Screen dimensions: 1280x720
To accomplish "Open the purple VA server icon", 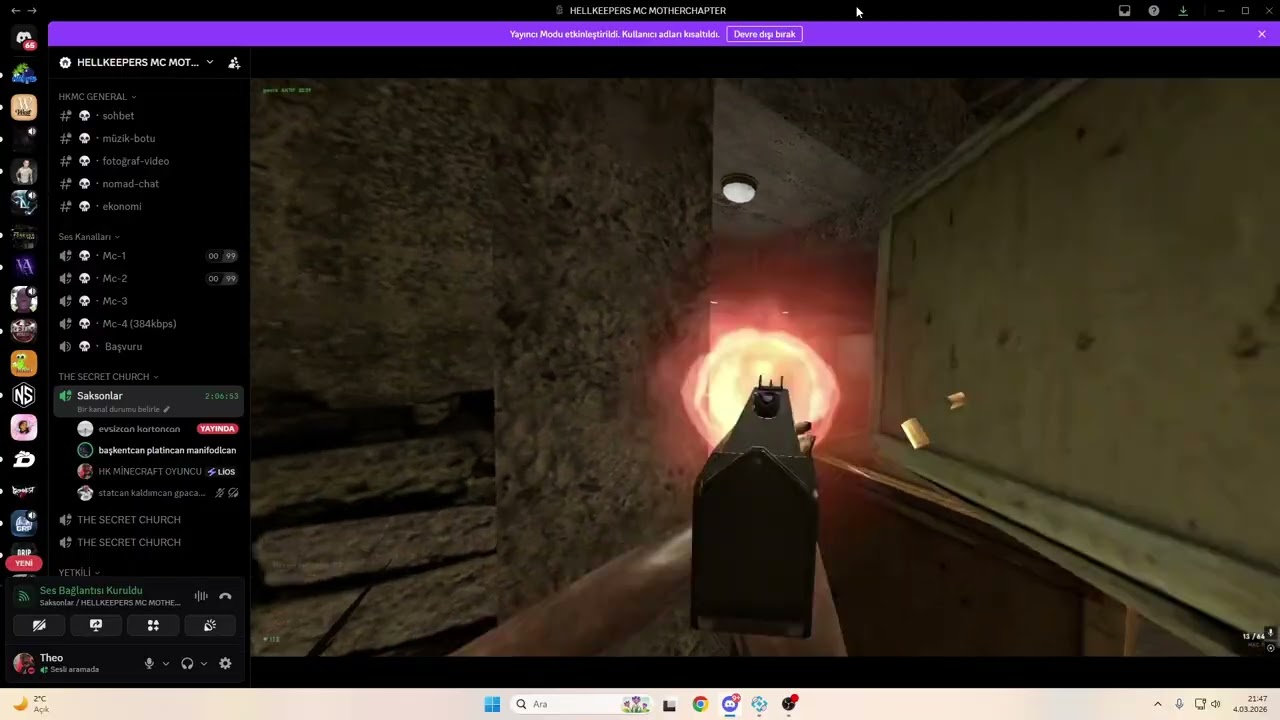I will tap(24, 266).
